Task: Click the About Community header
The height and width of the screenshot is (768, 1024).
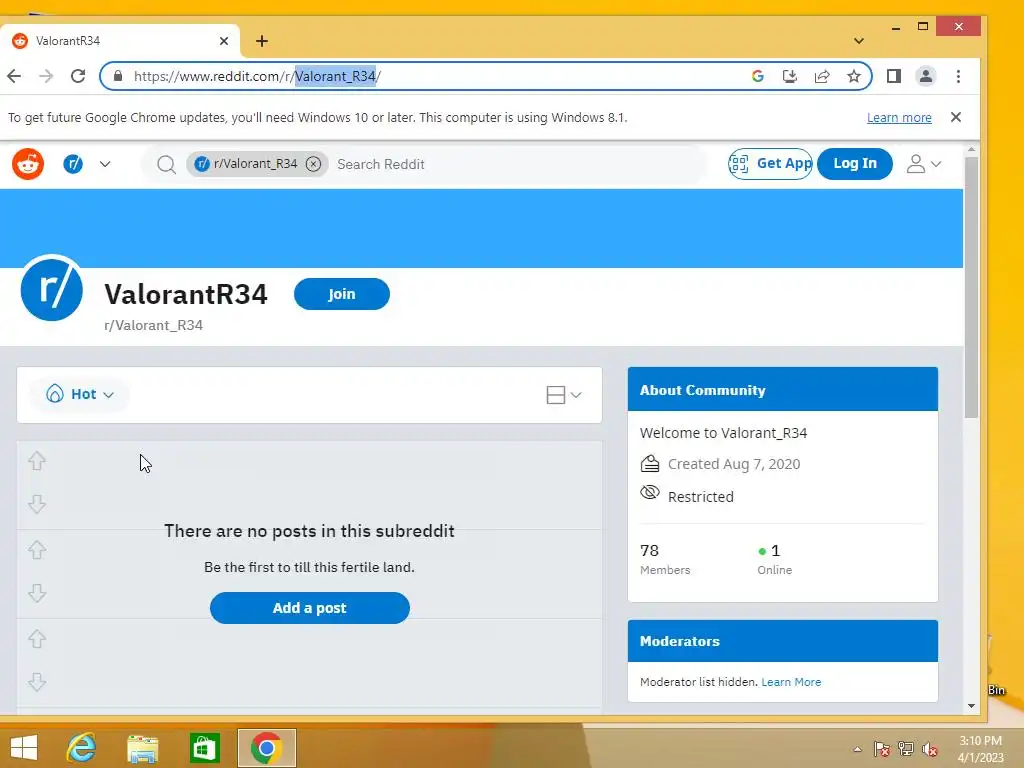Action: click(x=782, y=390)
